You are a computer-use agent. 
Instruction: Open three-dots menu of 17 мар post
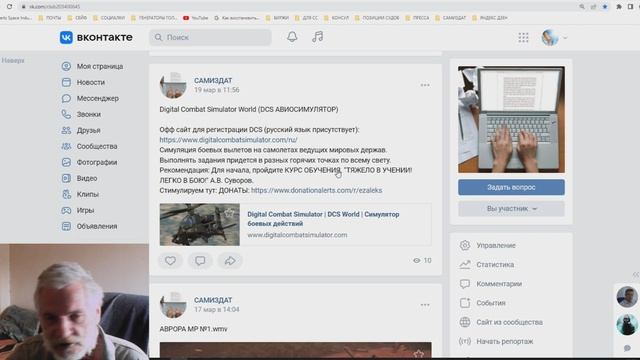pyautogui.click(x=425, y=304)
